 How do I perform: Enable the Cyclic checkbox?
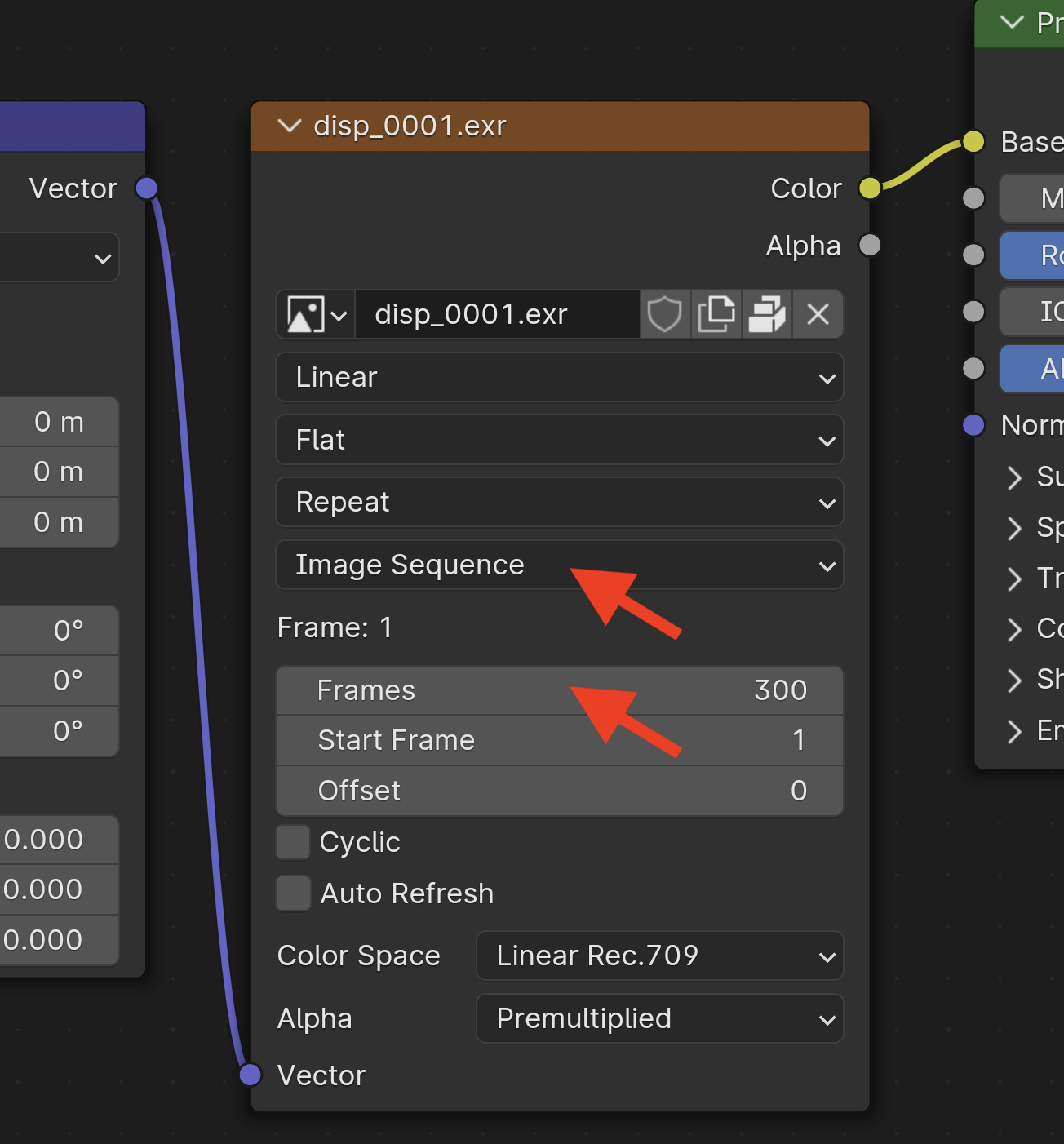[x=293, y=842]
